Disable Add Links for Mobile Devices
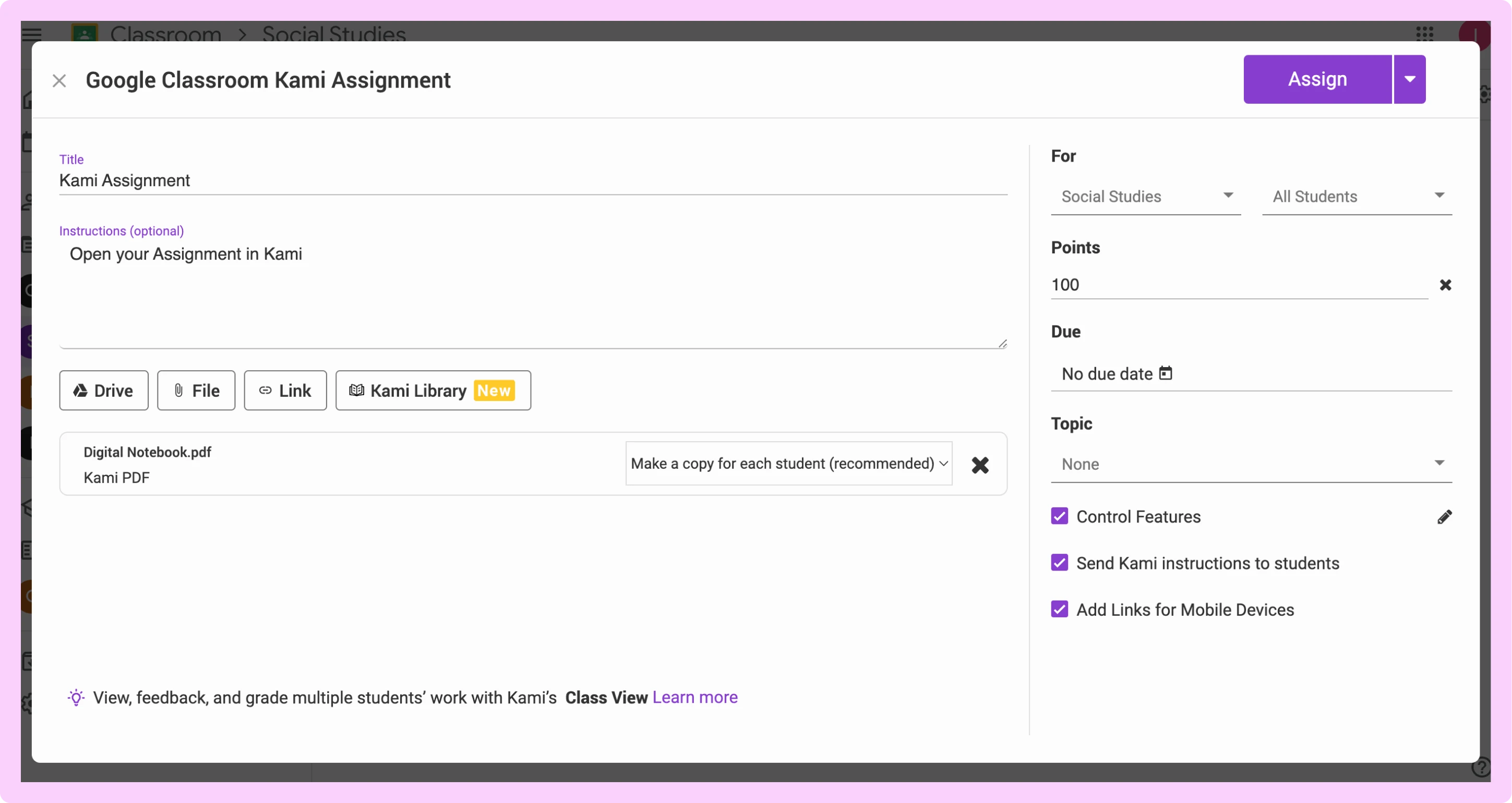The width and height of the screenshot is (1512, 803). 1059,610
